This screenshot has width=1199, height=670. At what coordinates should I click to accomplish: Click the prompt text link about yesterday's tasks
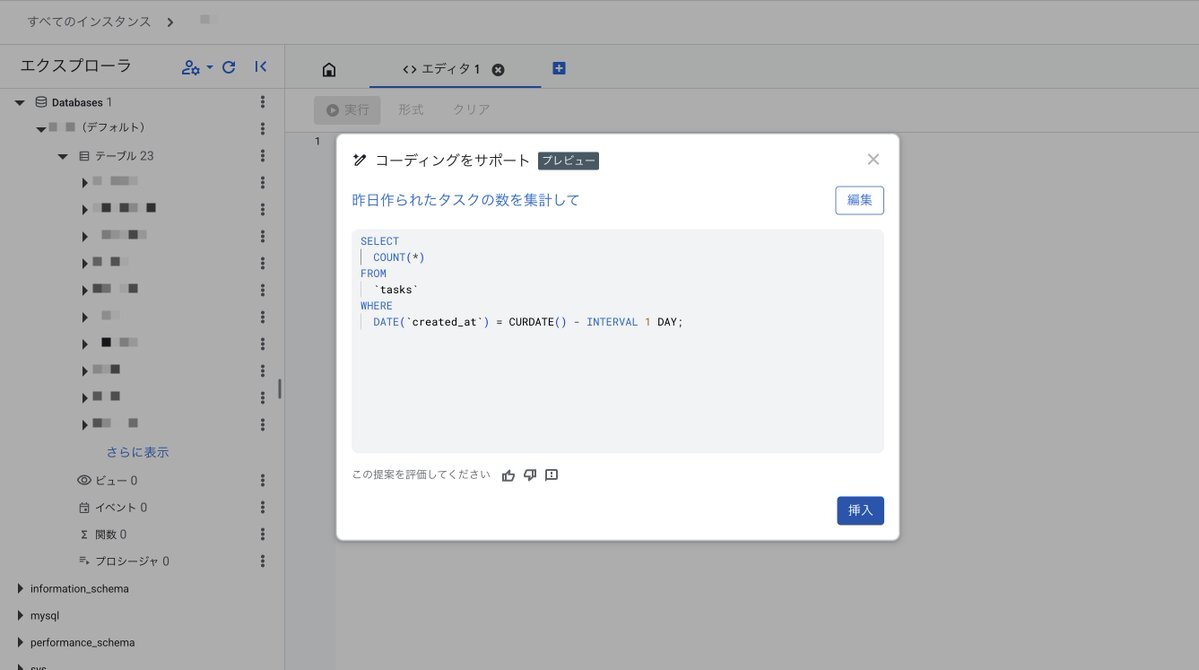click(x=466, y=200)
